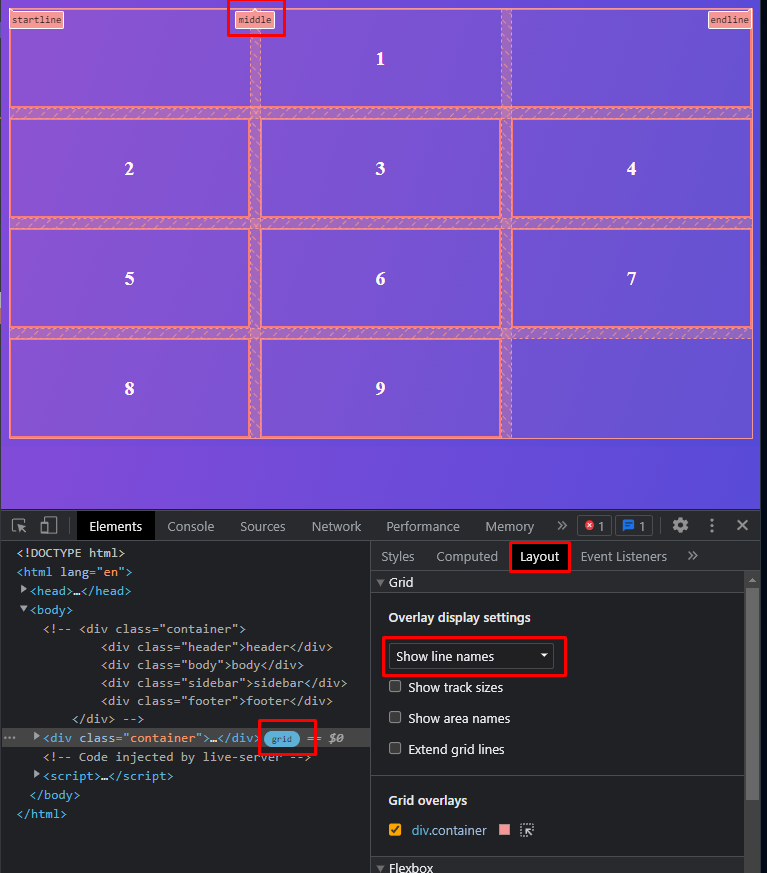Click the endline grid line label

click(729, 20)
